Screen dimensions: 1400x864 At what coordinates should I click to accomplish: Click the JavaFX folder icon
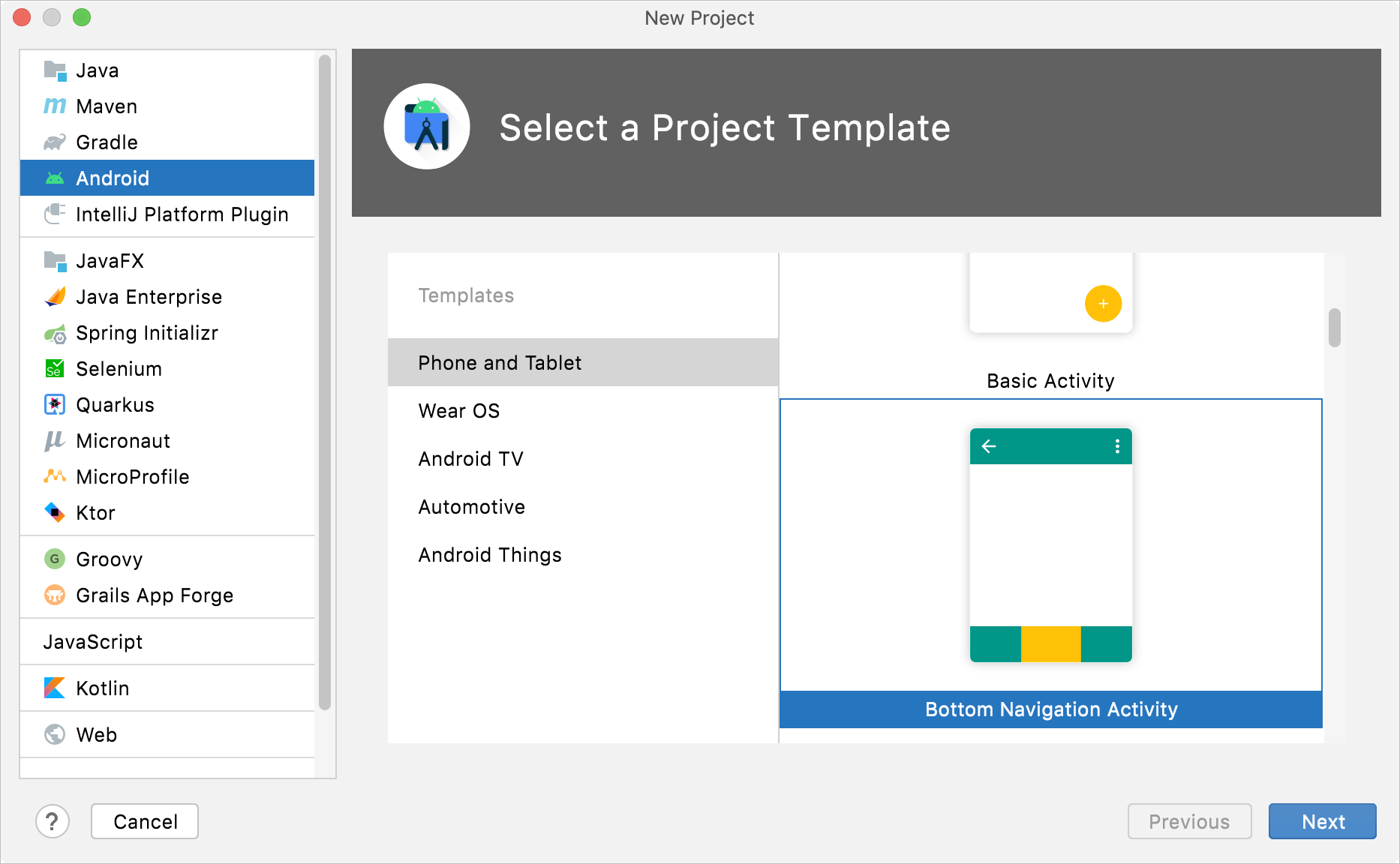tap(56, 261)
